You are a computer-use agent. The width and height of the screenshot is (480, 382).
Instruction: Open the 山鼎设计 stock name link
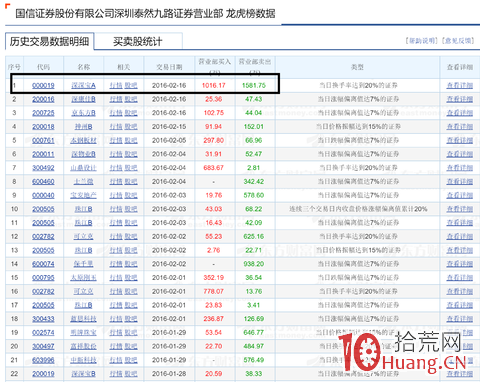tap(83, 168)
